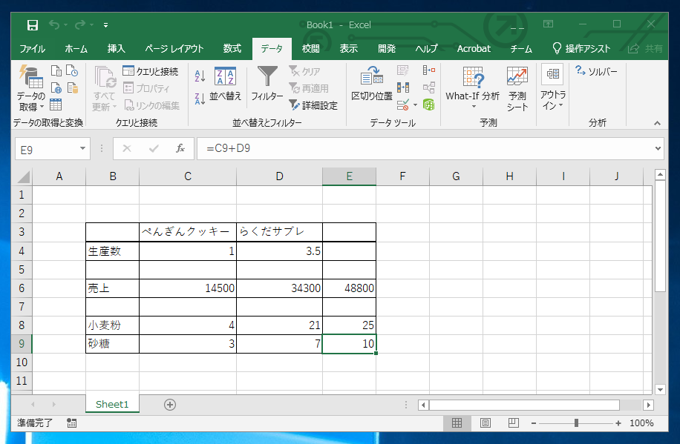This screenshot has width=680, height=444.
Task: Click the Refresh All (すべて更新) icon
Action: coord(105,88)
